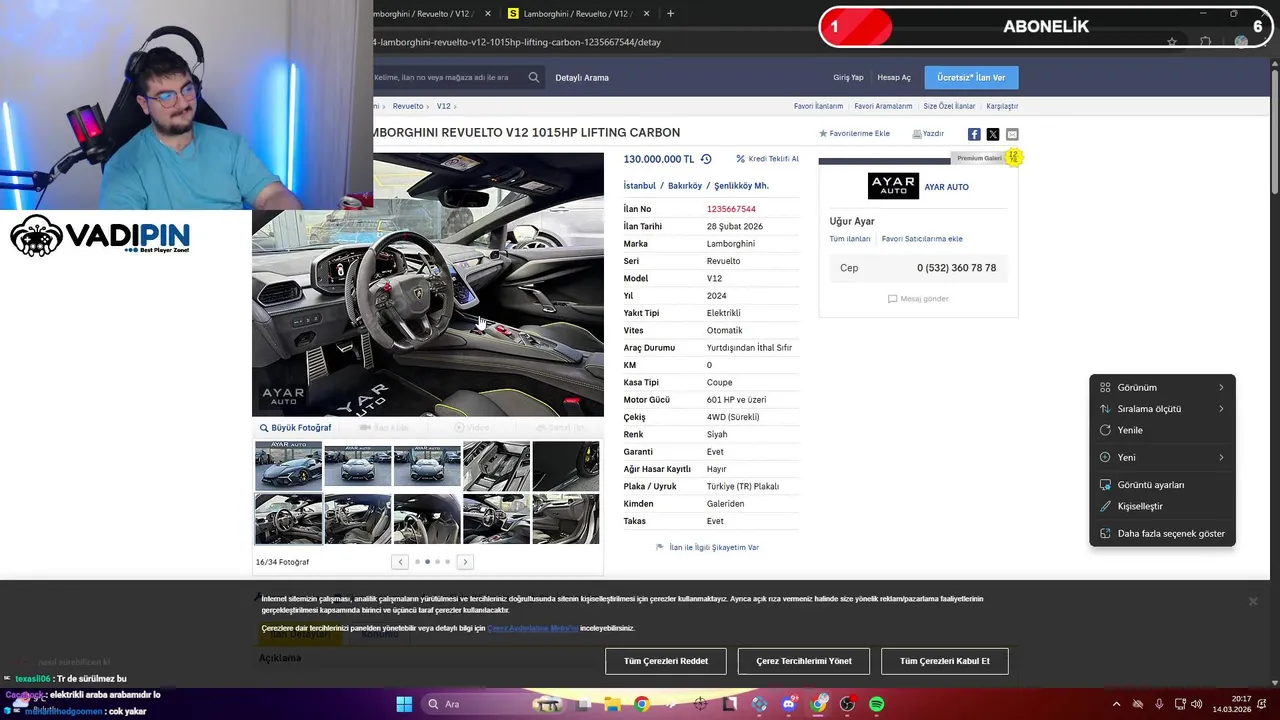
Task: Open File Explorer from taskbar
Action: [612, 704]
